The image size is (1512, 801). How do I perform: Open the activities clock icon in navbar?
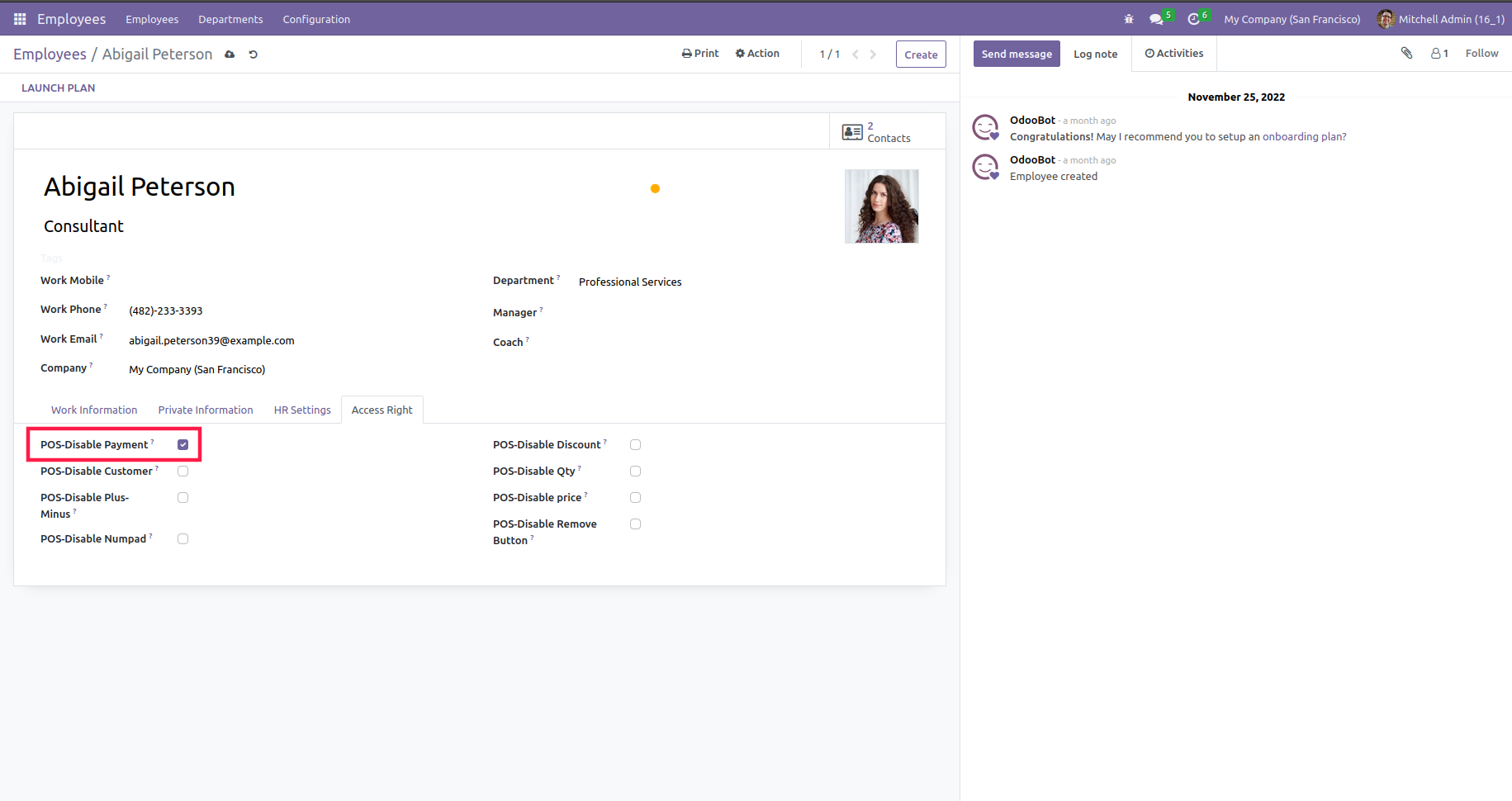point(1193,19)
